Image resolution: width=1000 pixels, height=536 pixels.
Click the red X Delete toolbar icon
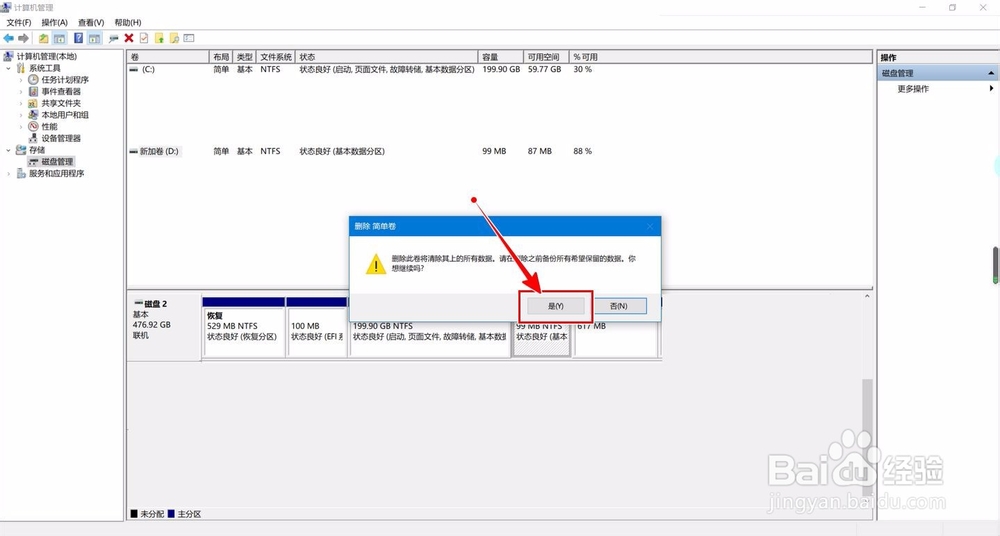click(x=129, y=38)
